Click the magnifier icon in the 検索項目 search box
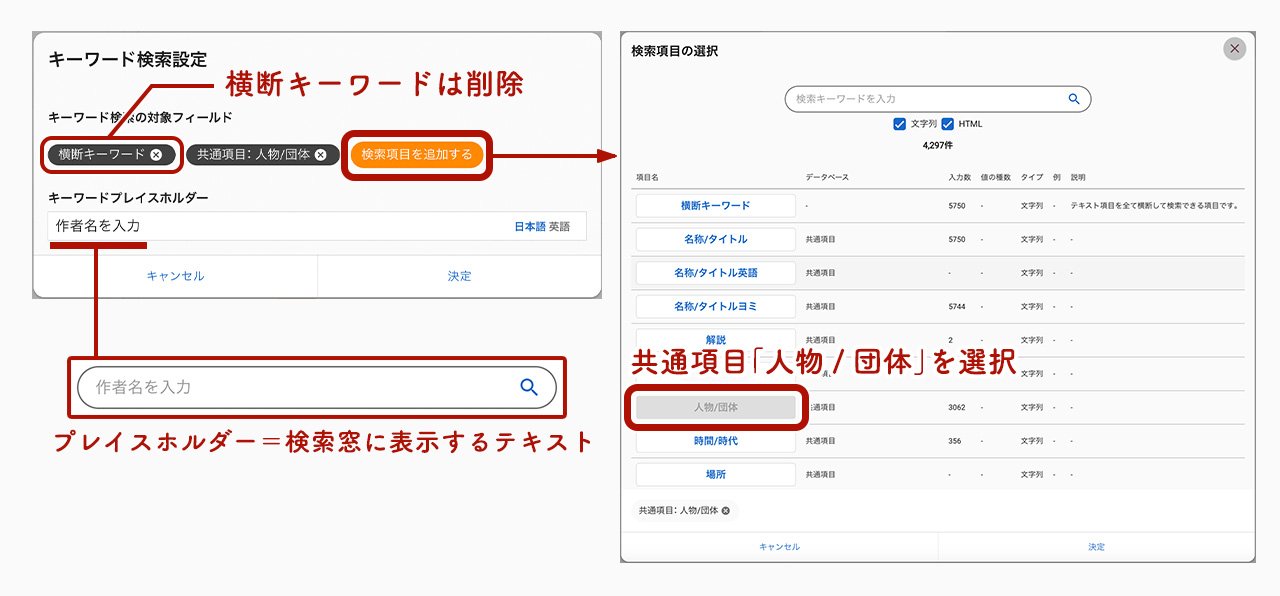This screenshot has width=1280, height=596. pyautogui.click(x=1074, y=99)
